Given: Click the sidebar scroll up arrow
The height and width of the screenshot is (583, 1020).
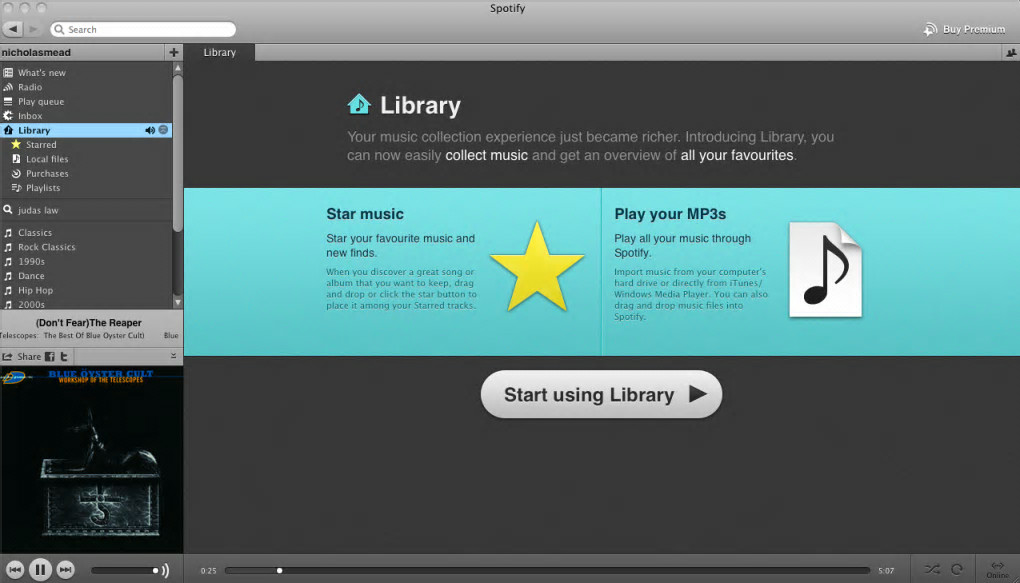Looking at the screenshot, I should point(178,68).
